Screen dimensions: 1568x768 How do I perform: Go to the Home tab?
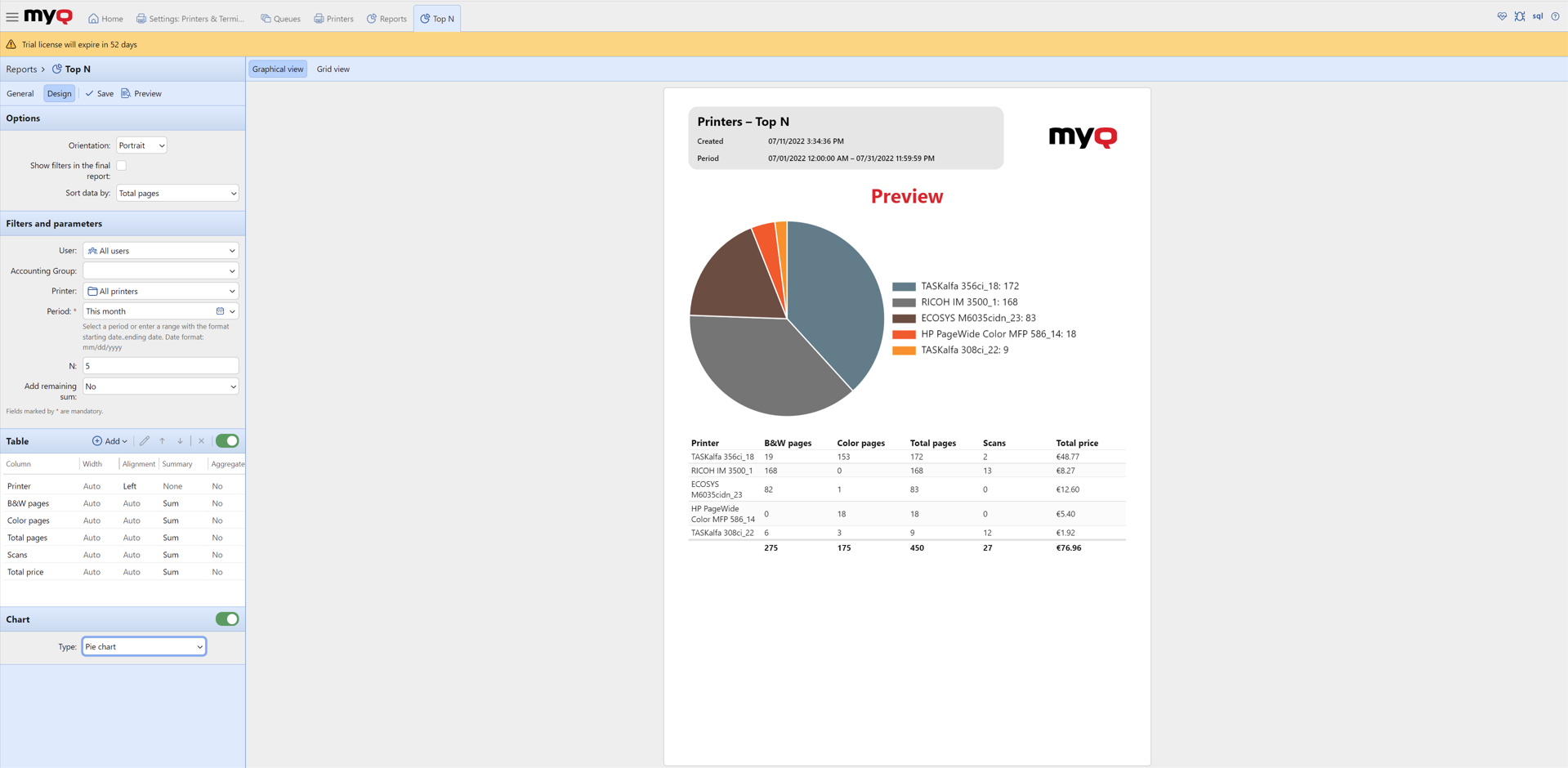coord(106,19)
